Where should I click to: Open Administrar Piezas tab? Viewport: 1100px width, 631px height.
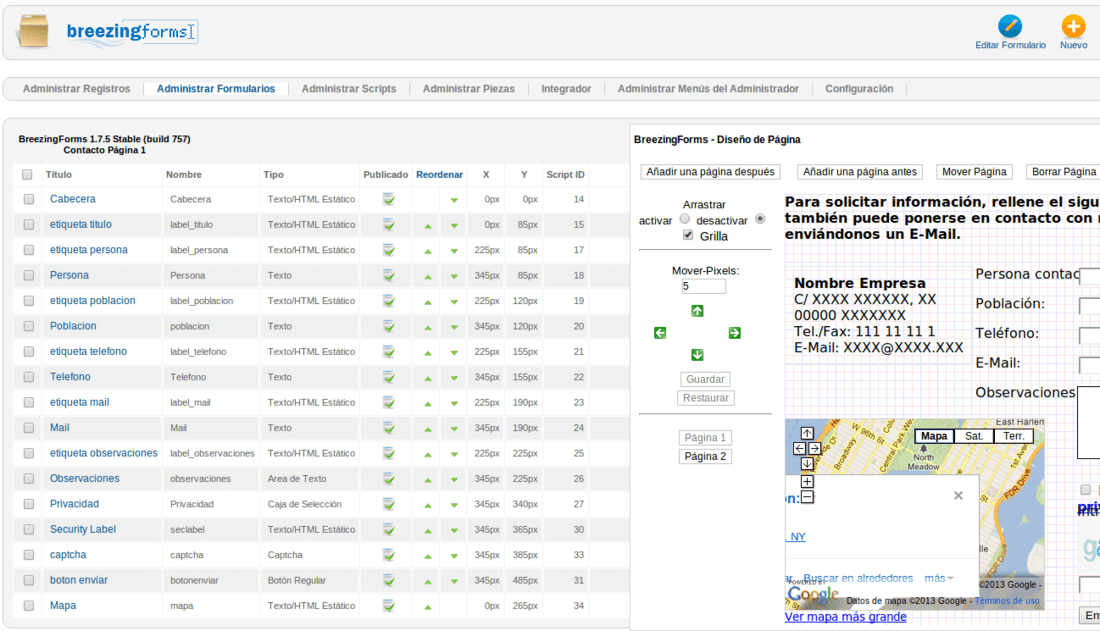pyautogui.click(x=469, y=89)
